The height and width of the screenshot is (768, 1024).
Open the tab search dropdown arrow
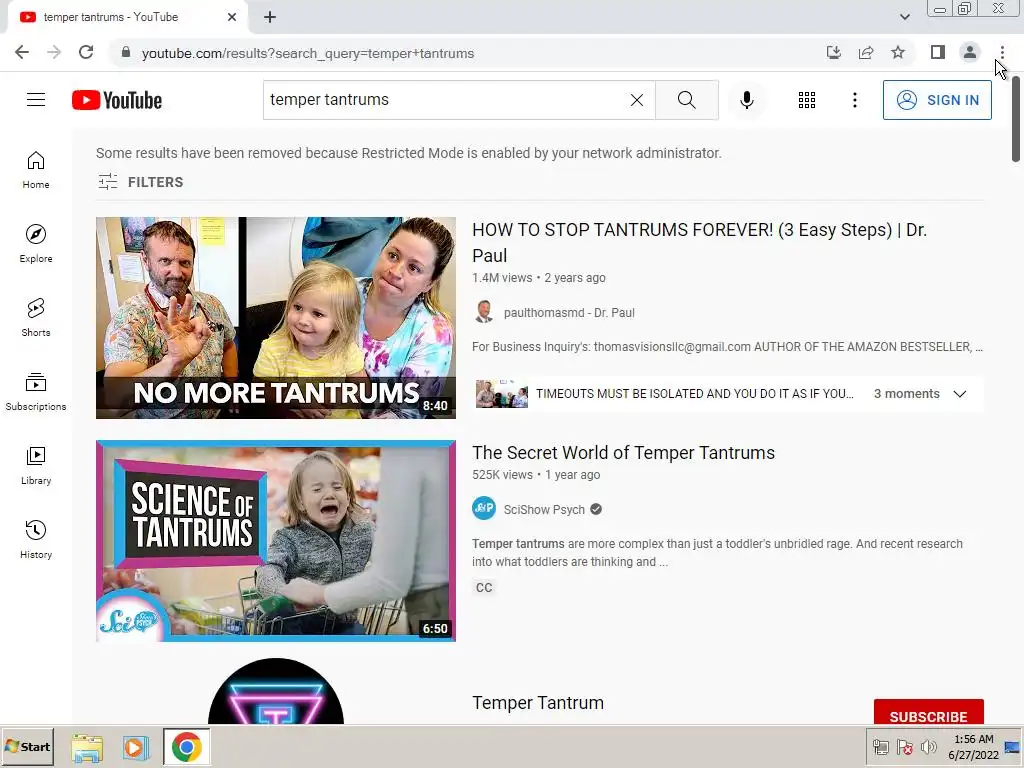click(x=904, y=17)
